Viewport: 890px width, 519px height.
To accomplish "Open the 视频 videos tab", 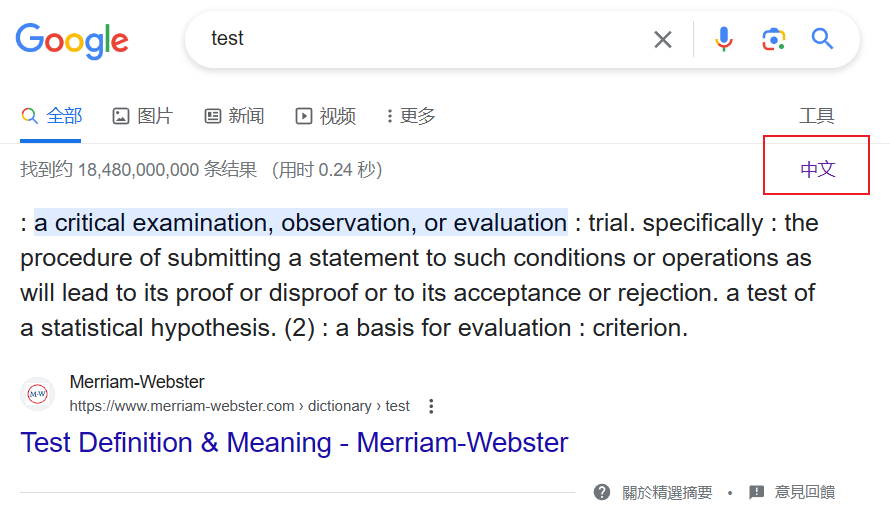I will click(326, 116).
